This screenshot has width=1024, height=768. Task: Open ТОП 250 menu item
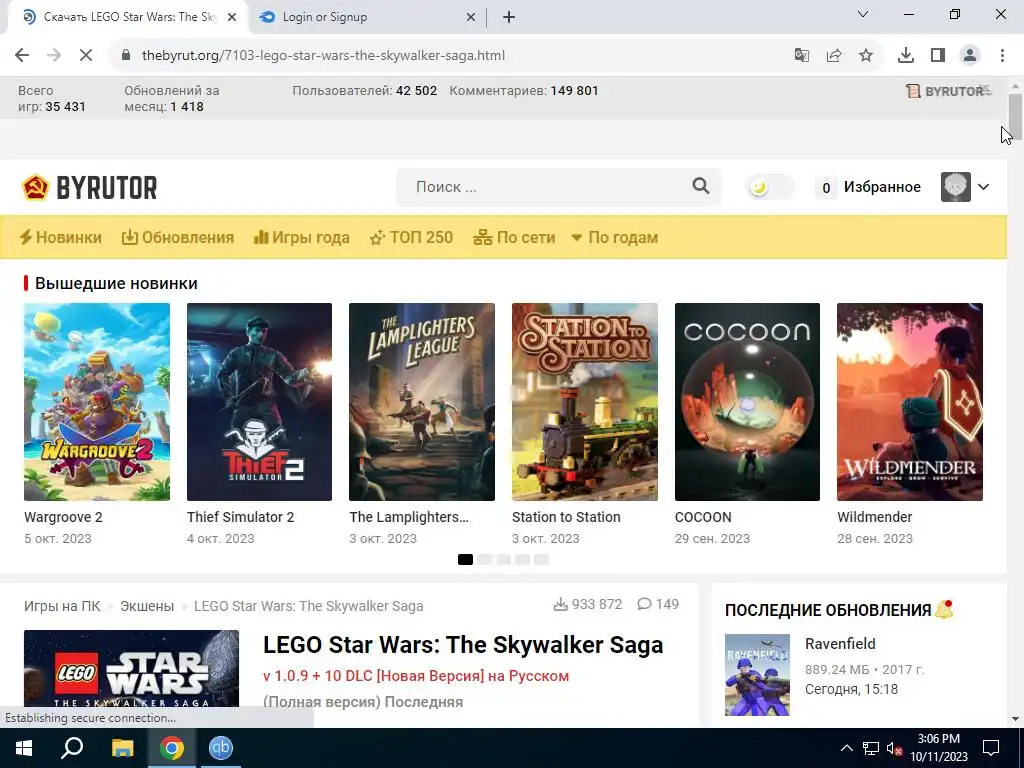tap(411, 237)
